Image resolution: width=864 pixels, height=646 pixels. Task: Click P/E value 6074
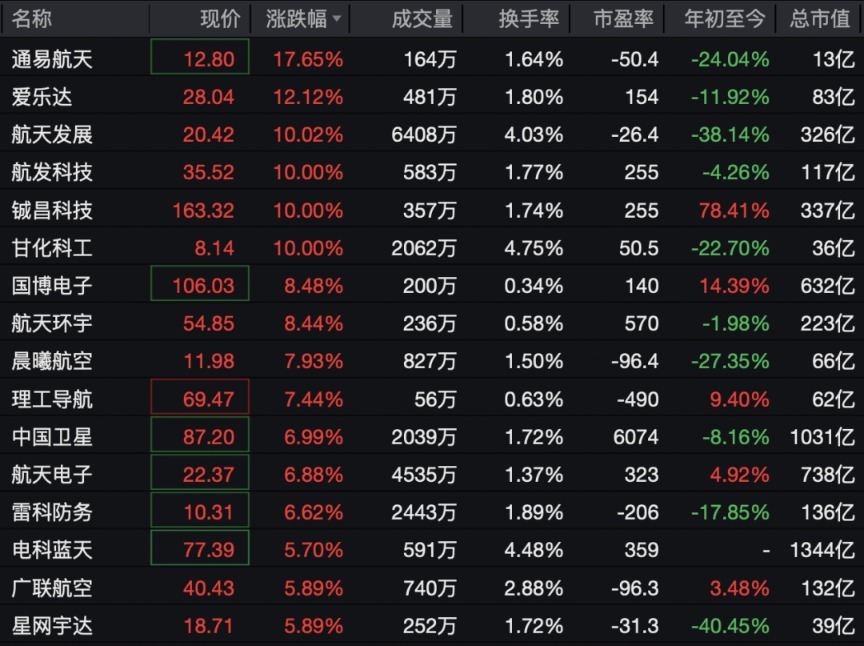636,437
